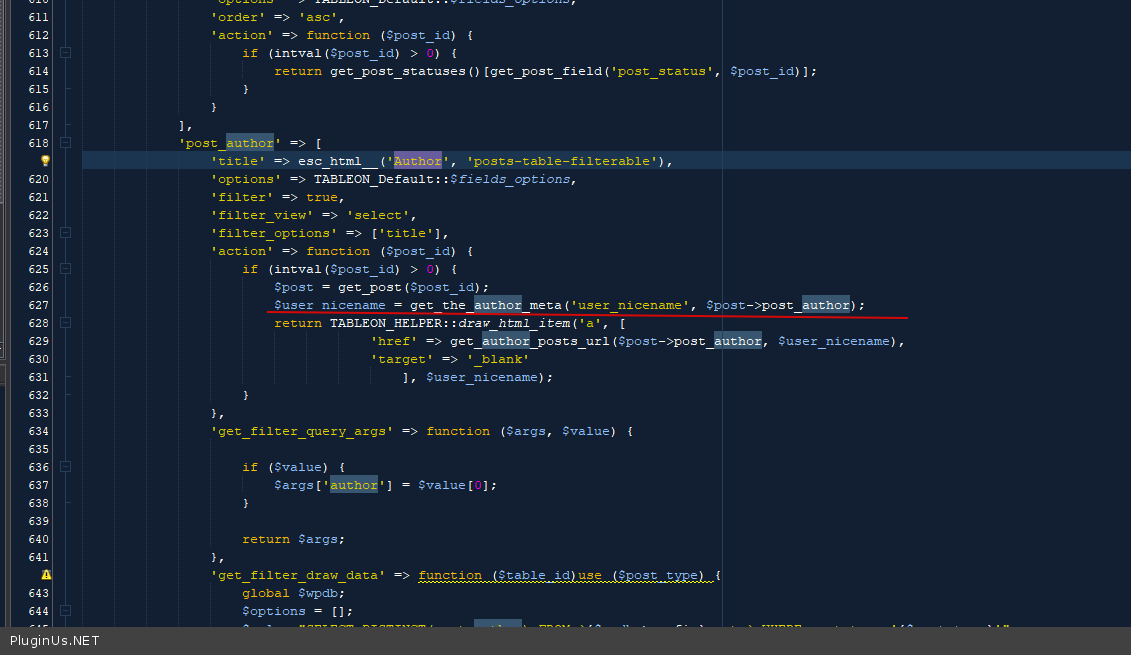Screen dimensions: 1131x655
Task: Click 'get_filter_draw_data' key text
Action: (298, 575)
